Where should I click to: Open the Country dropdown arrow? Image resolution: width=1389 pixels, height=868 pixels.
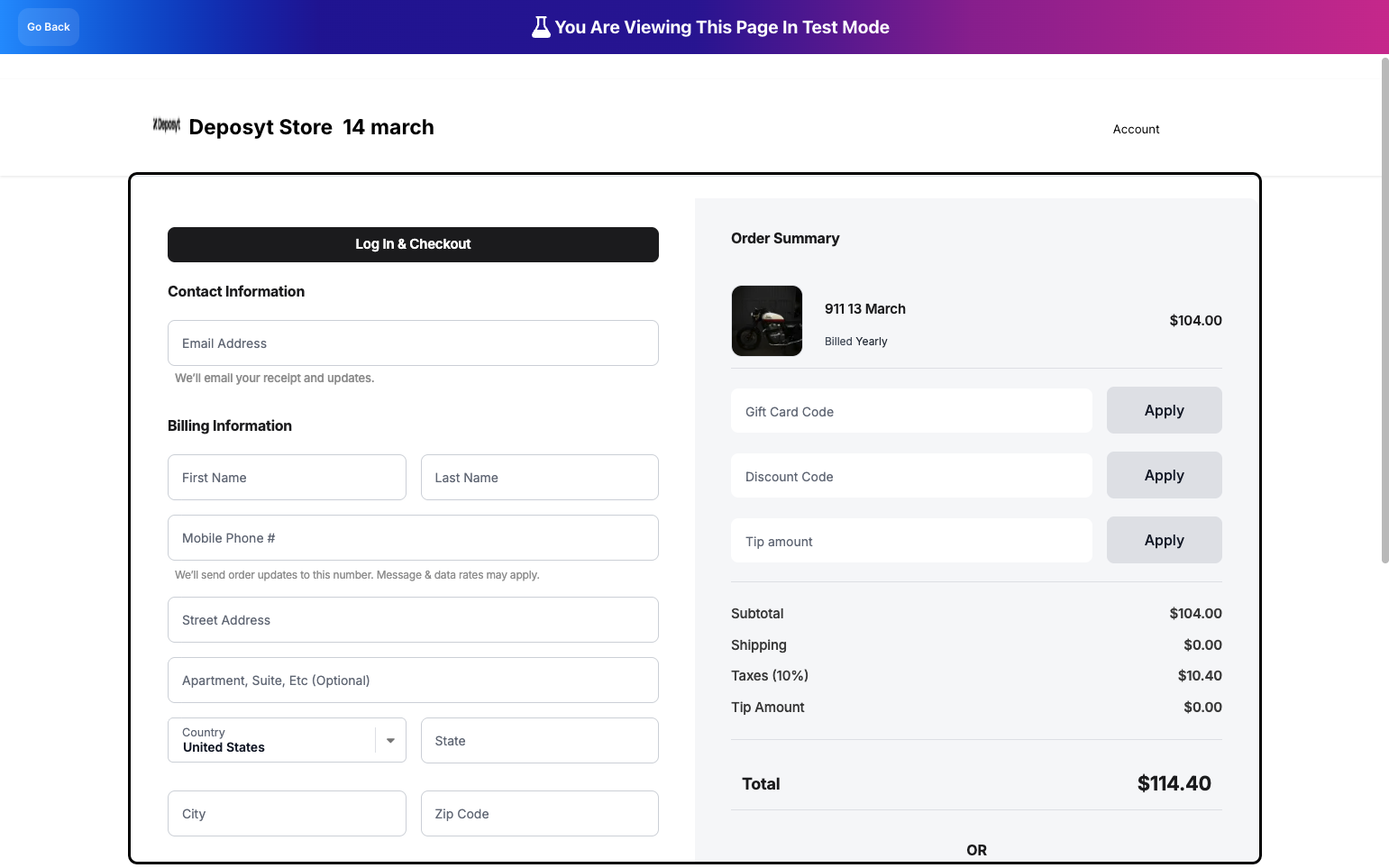(390, 740)
